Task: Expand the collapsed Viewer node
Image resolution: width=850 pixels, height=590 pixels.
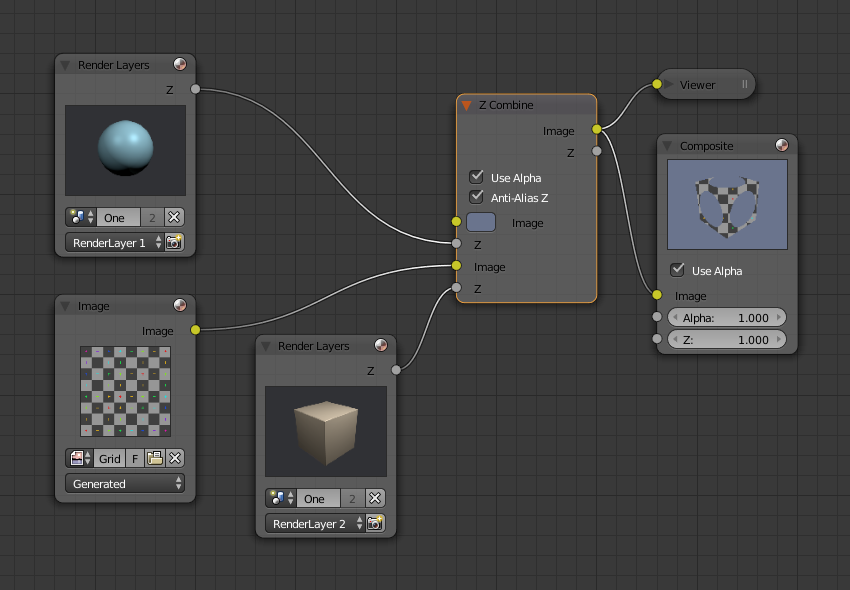Action: click(669, 85)
